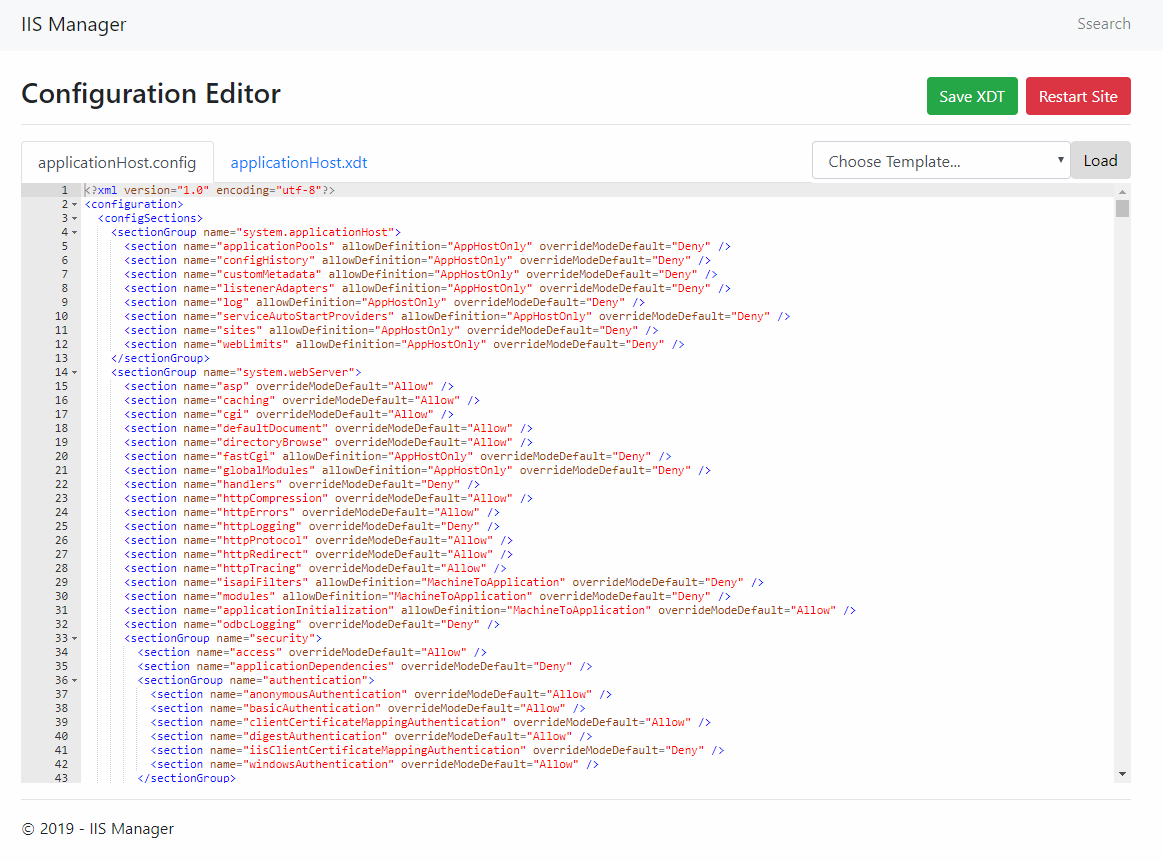1163x861 pixels.
Task: Collapse the configuration element at line 2
Action: coord(74,205)
